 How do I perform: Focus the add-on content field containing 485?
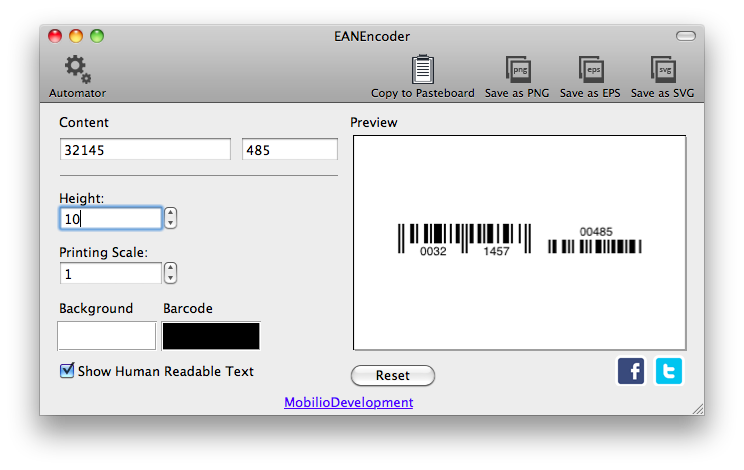tap(290, 149)
